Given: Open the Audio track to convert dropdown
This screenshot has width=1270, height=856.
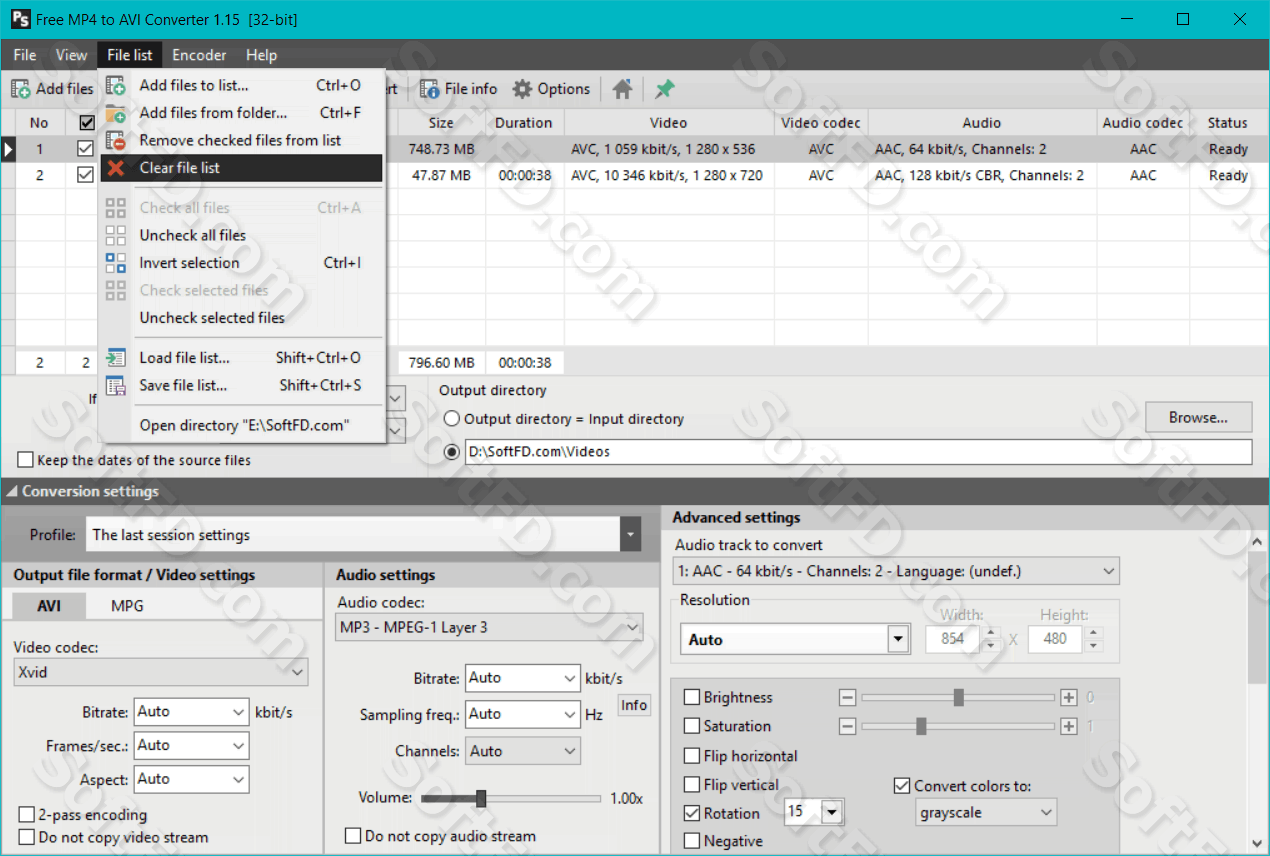Looking at the screenshot, I should click(897, 571).
